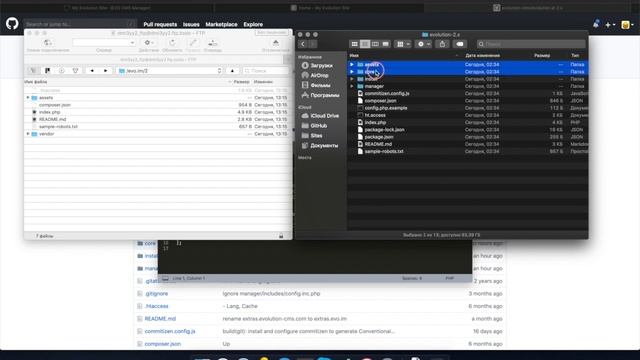Open the GitHub avatar profile dropdown

click(x=627, y=25)
